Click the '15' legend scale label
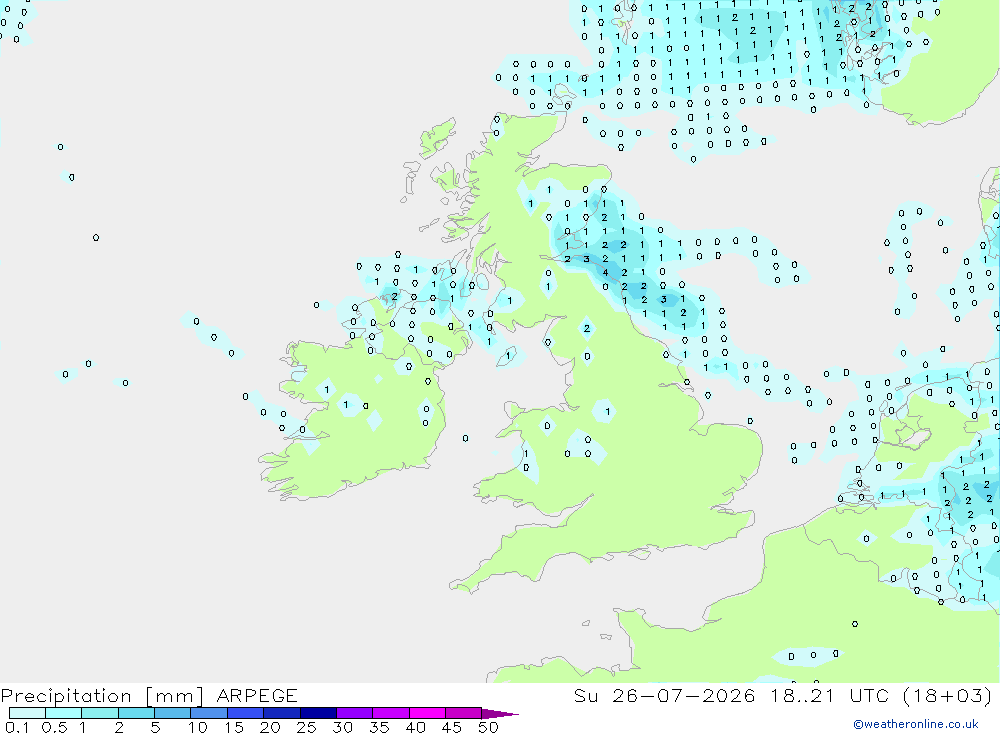Viewport: 1000px width, 733px height. pyautogui.click(x=234, y=727)
